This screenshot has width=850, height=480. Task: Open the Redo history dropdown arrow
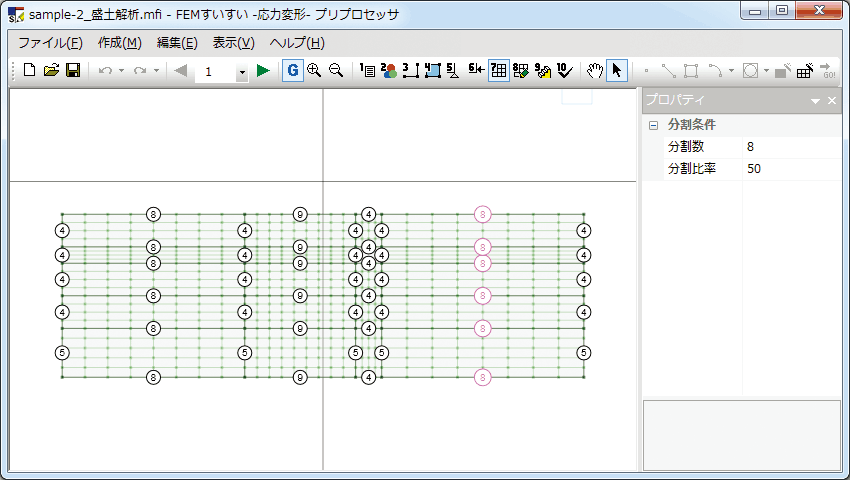(156, 71)
